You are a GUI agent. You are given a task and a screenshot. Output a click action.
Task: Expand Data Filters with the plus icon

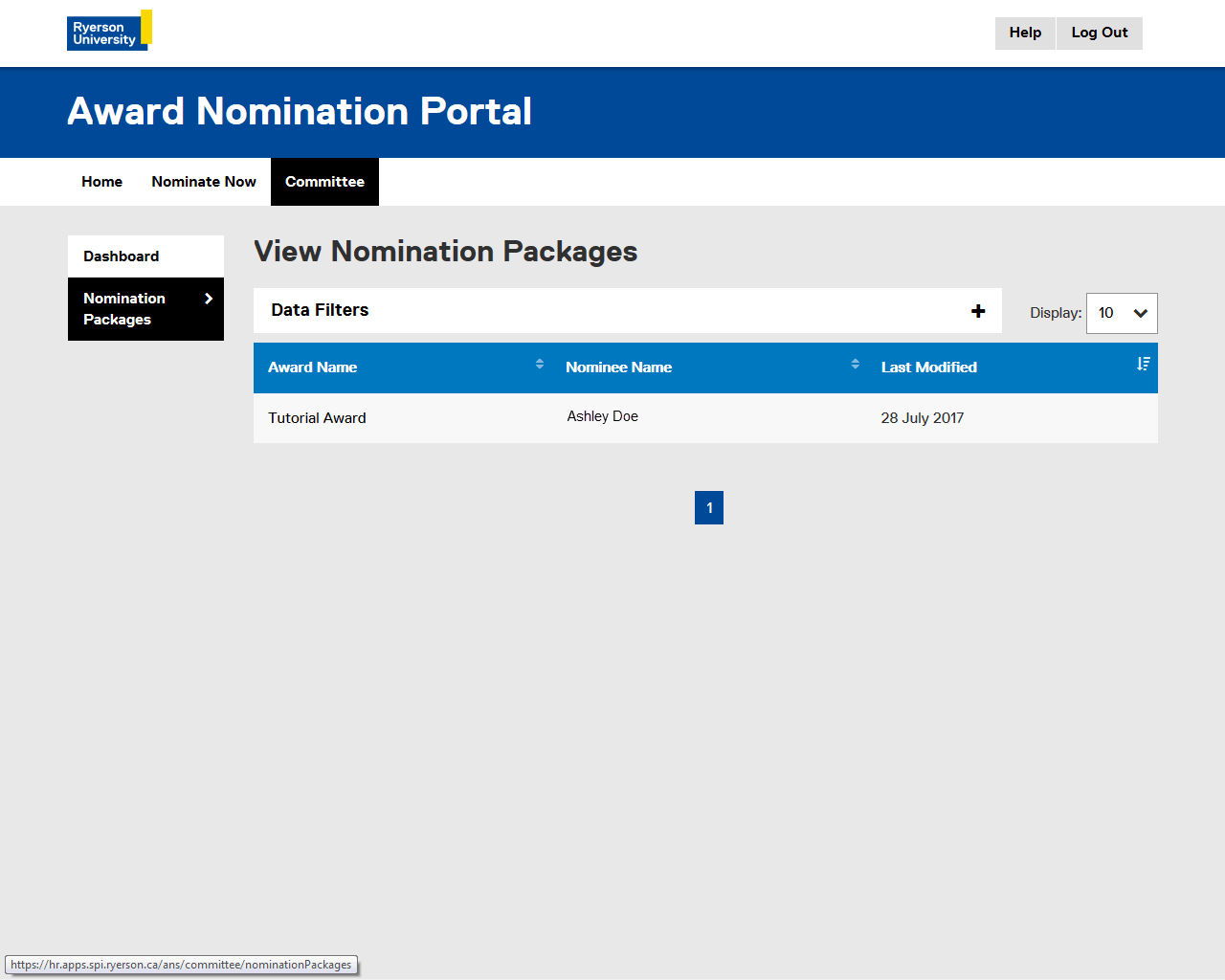tap(978, 311)
